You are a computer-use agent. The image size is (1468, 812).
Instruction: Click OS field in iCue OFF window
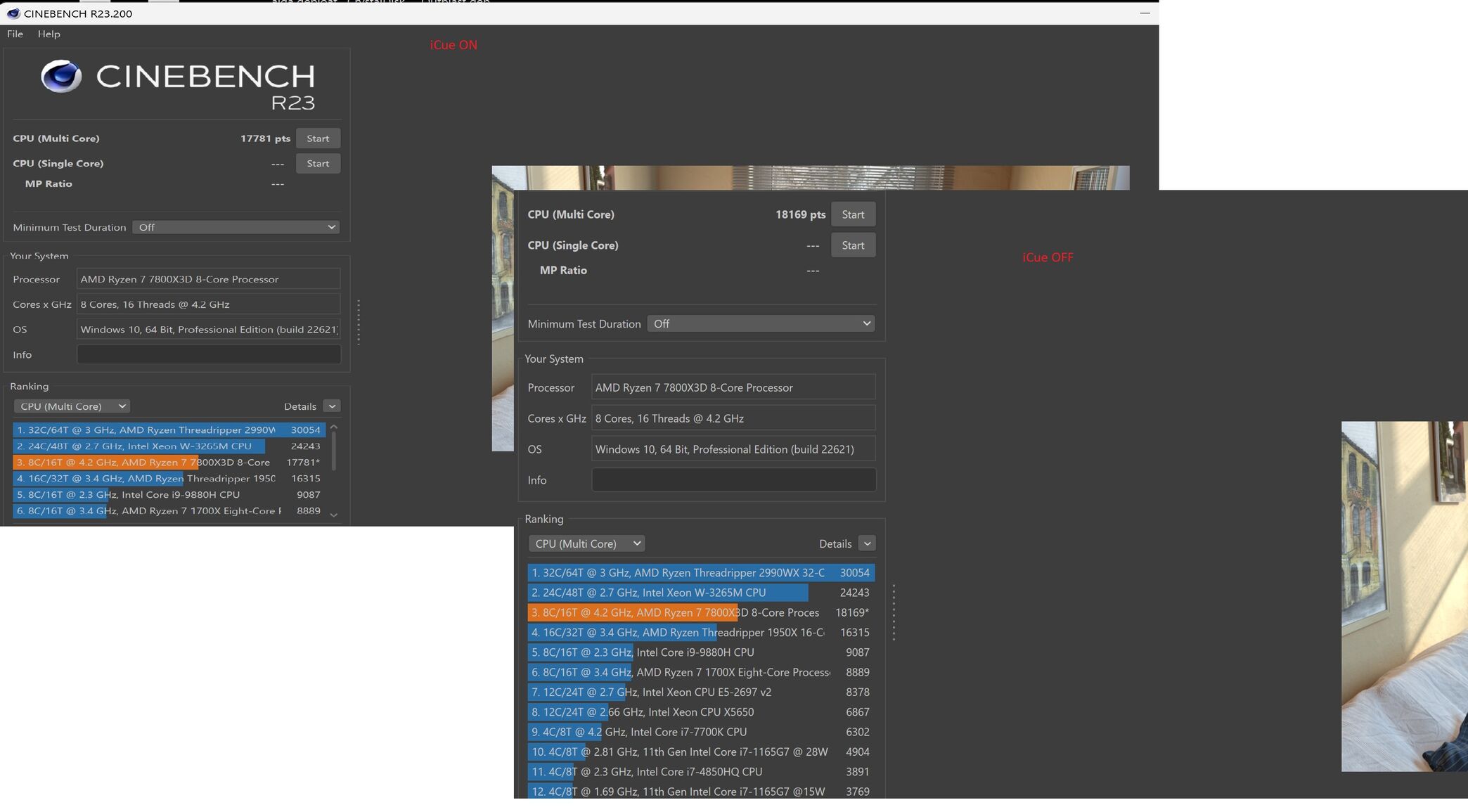(x=734, y=449)
